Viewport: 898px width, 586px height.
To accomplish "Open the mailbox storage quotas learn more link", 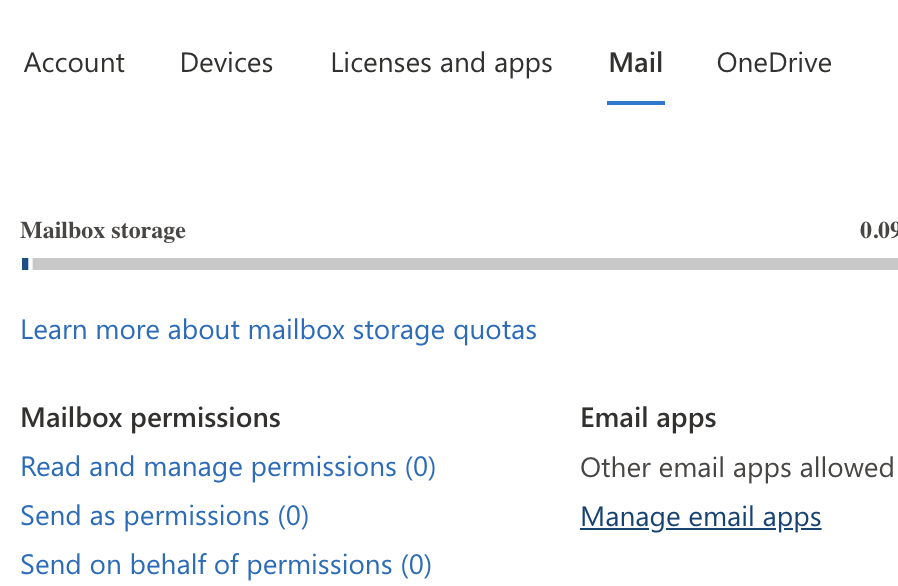I will [x=278, y=330].
